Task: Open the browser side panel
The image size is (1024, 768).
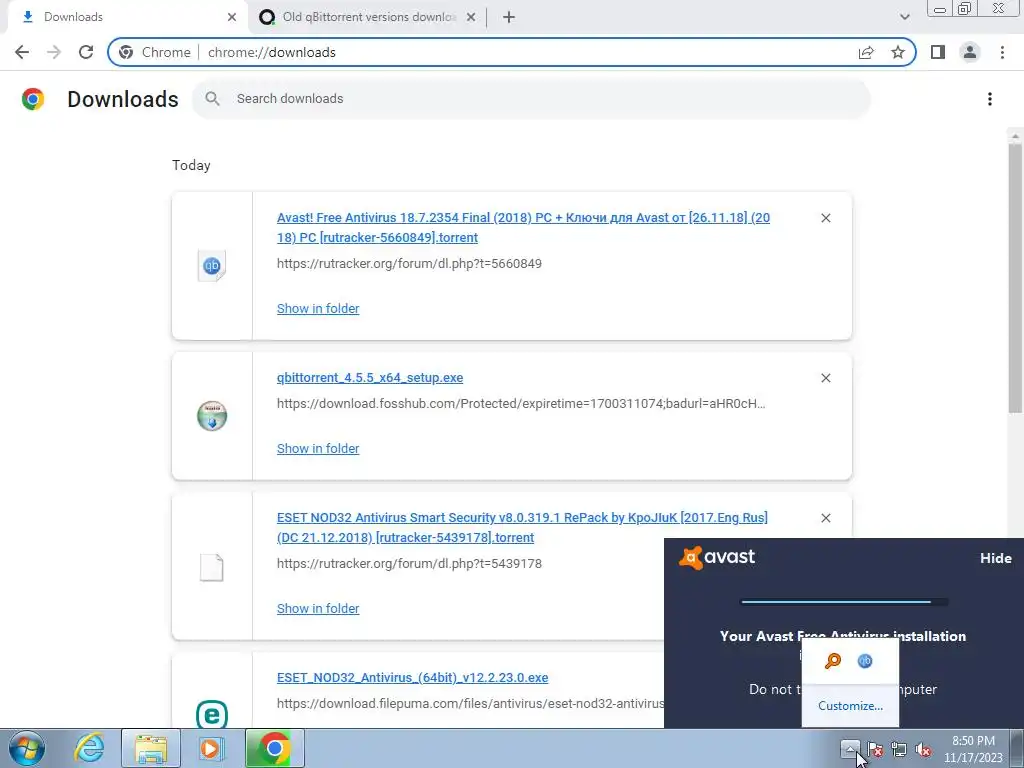Action: [x=938, y=52]
